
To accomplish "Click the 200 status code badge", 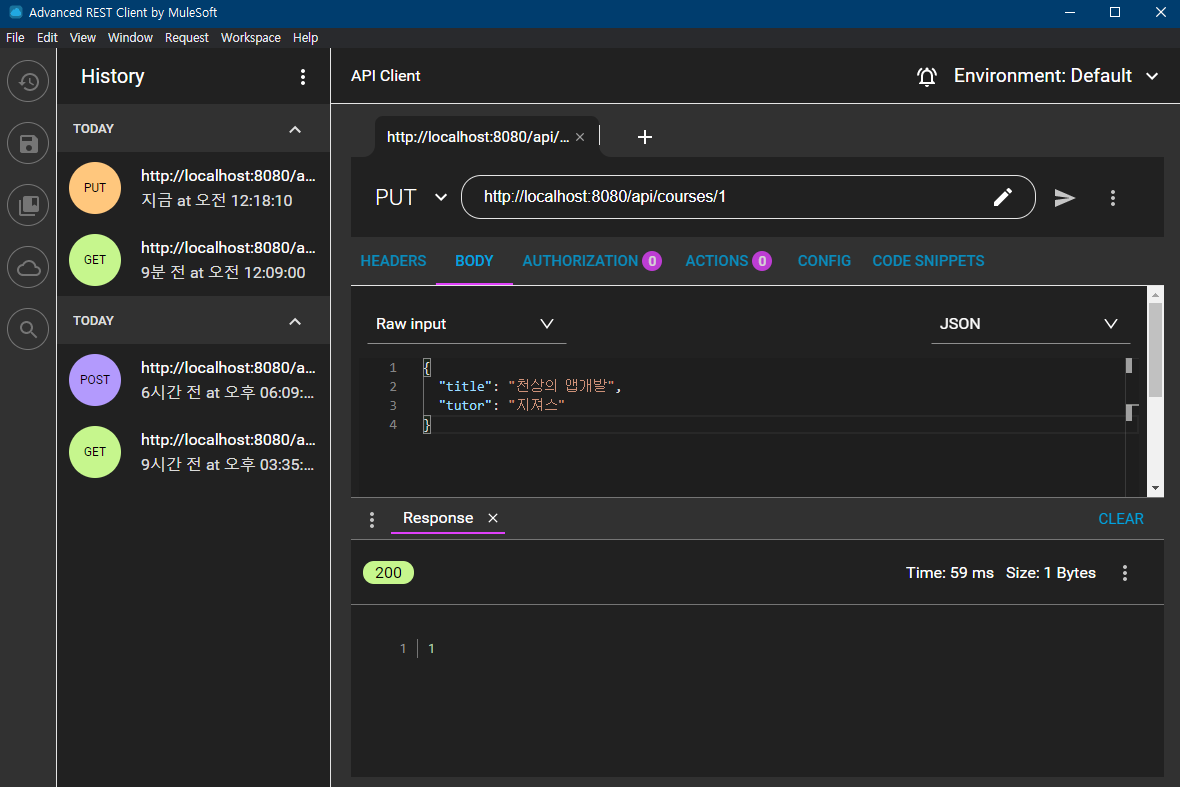I will (388, 573).
